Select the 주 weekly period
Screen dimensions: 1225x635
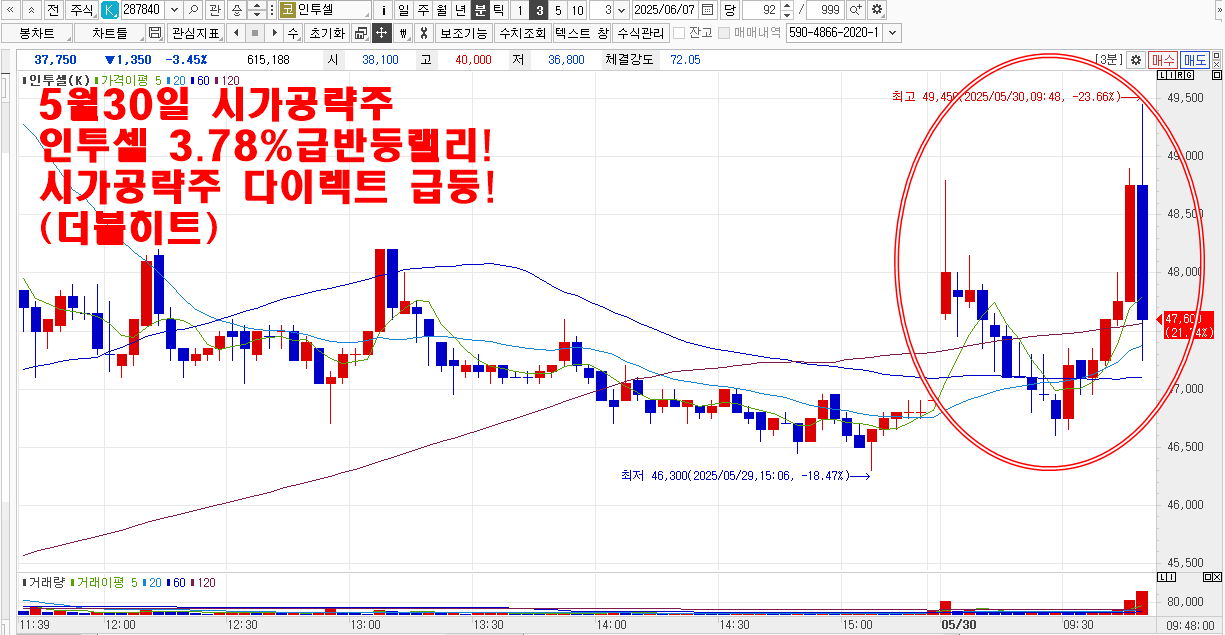(422, 10)
